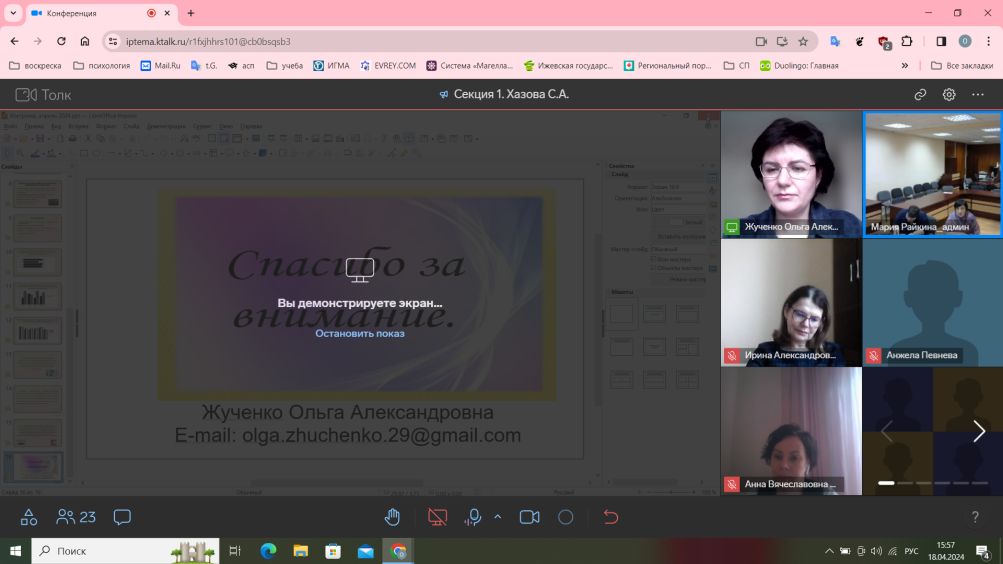
Task: Select Мария Райкина_админ video tile
Action: [x=933, y=175]
